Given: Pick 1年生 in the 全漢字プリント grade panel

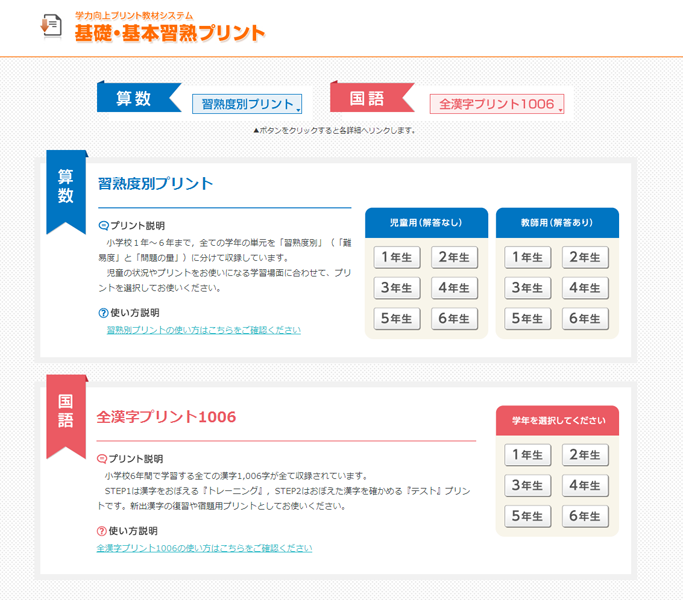Looking at the screenshot, I should click(x=527, y=455).
